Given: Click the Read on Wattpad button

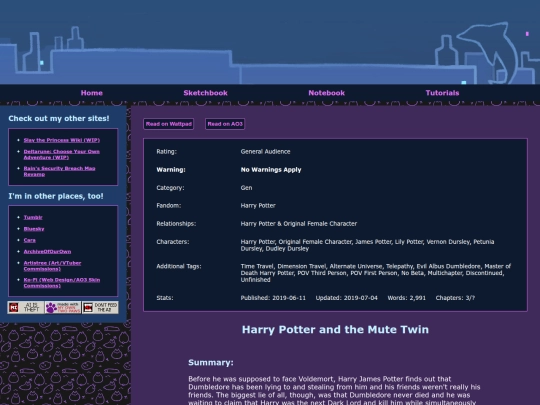Looking at the screenshot, I should click(168, 124).
